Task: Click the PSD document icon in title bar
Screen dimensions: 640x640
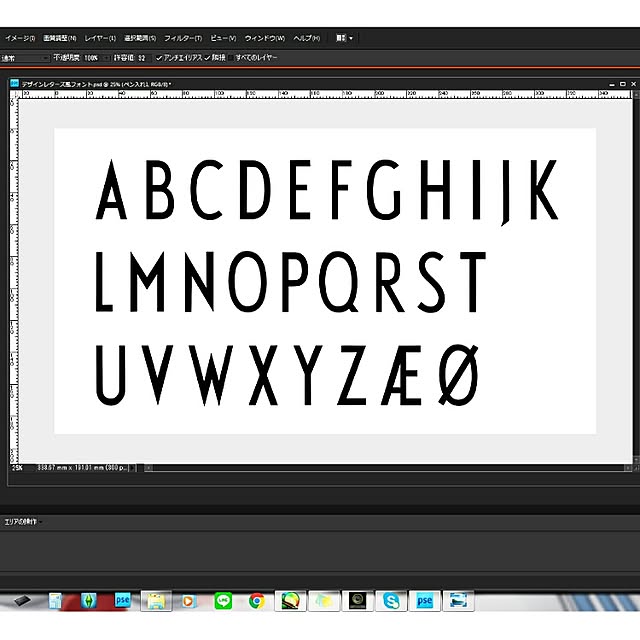Action: (15, 84)
